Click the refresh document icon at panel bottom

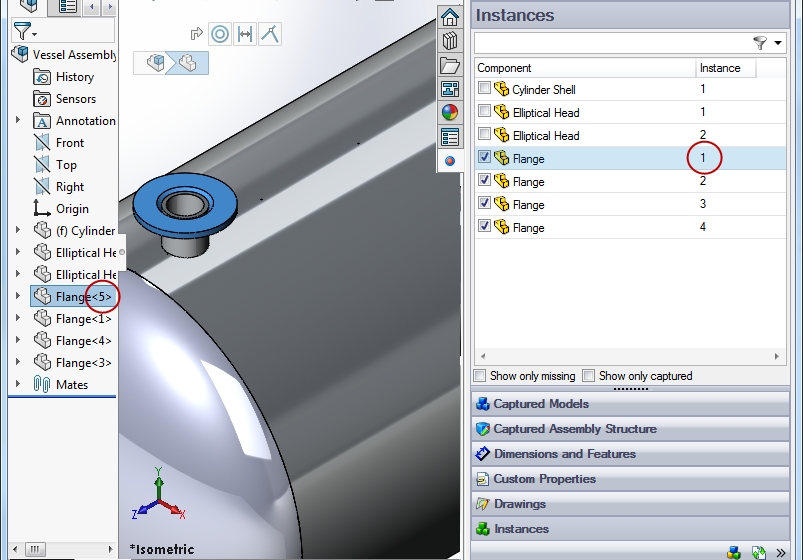coord(758,552)
